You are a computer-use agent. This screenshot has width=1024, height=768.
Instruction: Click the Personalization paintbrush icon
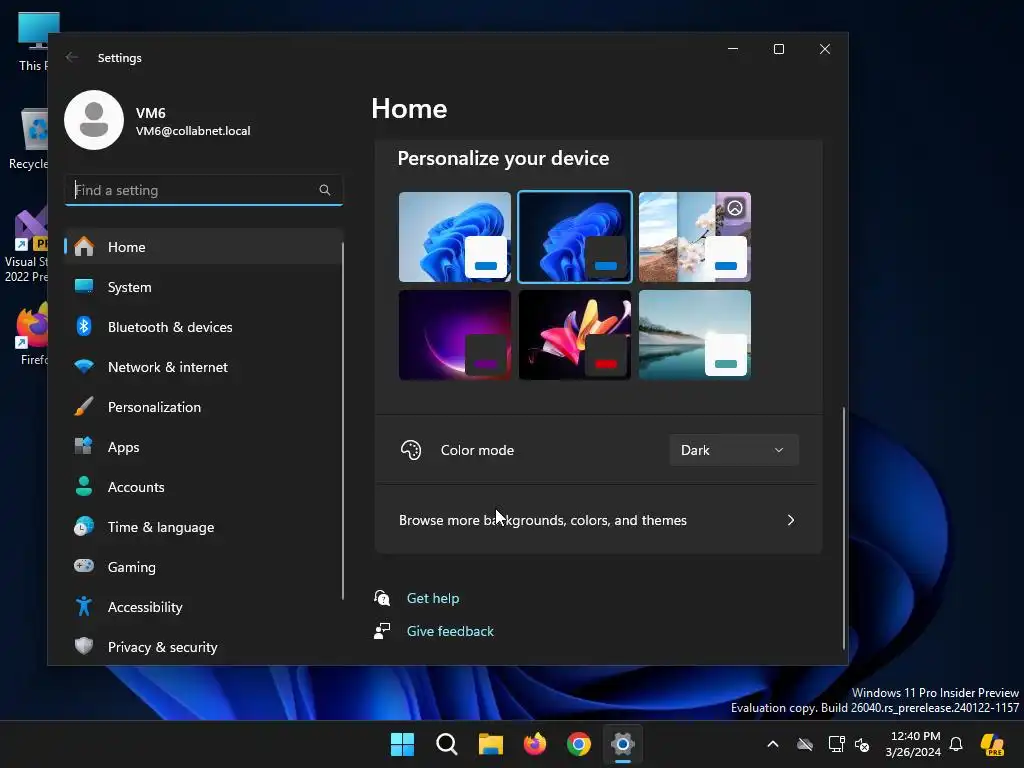click(x=84, y=407)
